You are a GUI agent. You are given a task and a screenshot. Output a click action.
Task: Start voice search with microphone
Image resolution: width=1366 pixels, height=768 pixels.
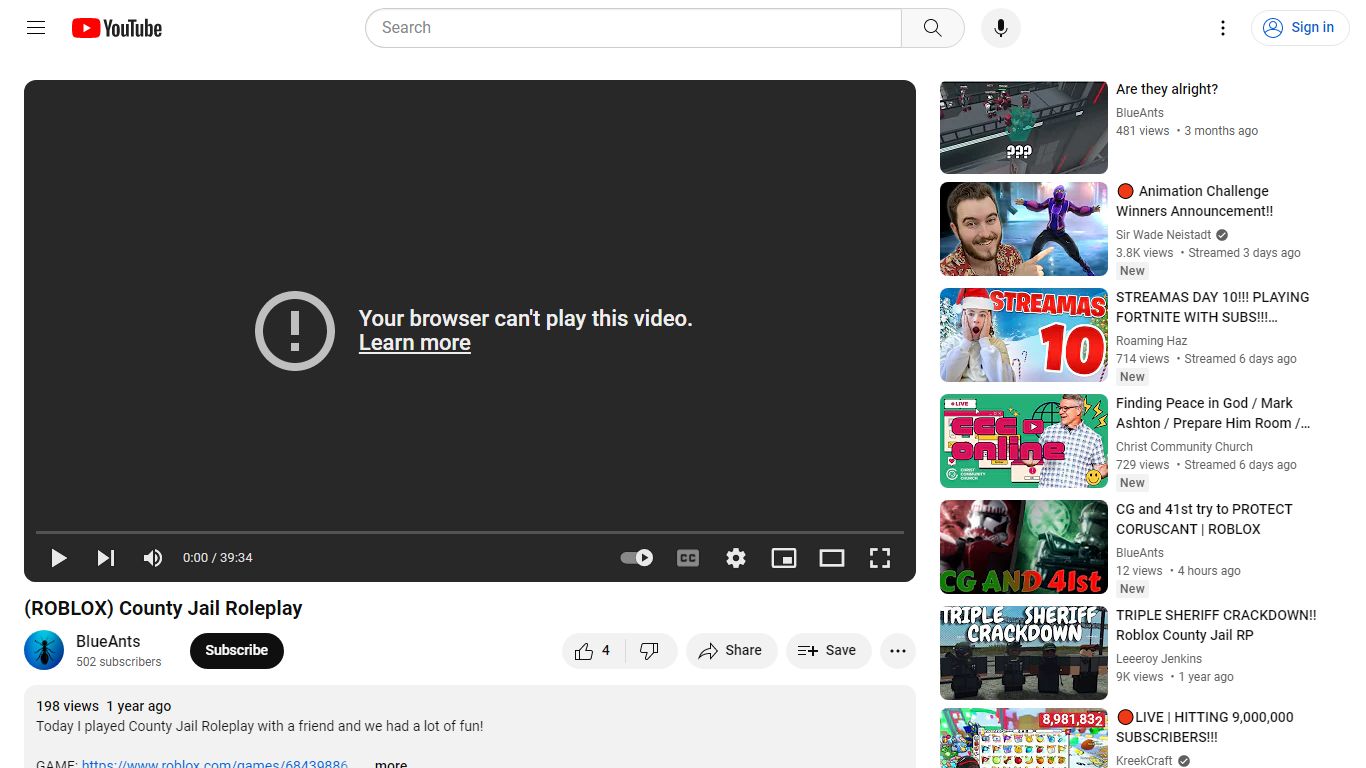tap(1001, 28)
